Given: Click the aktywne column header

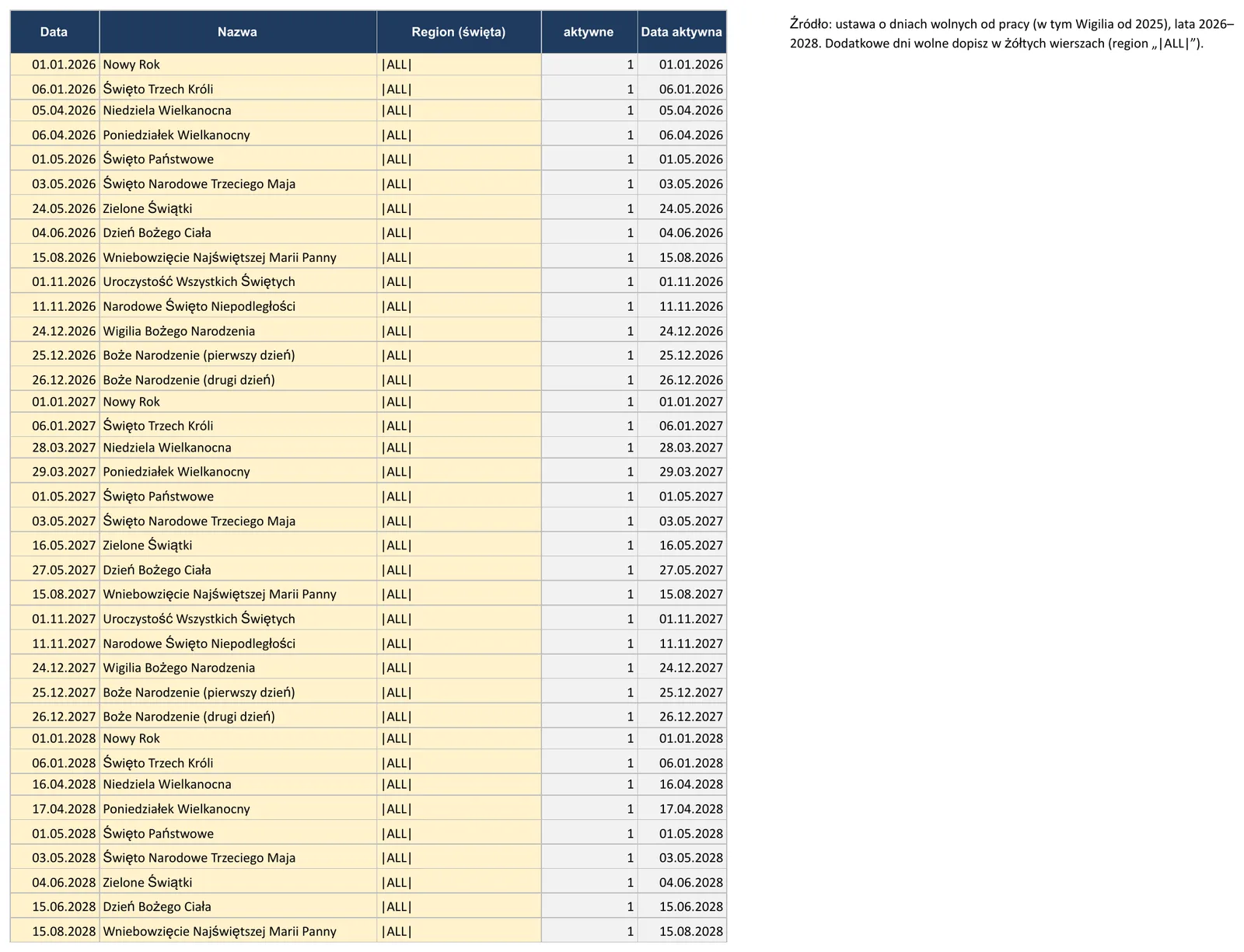Looking at the screenshot, I should click(589, 32).
